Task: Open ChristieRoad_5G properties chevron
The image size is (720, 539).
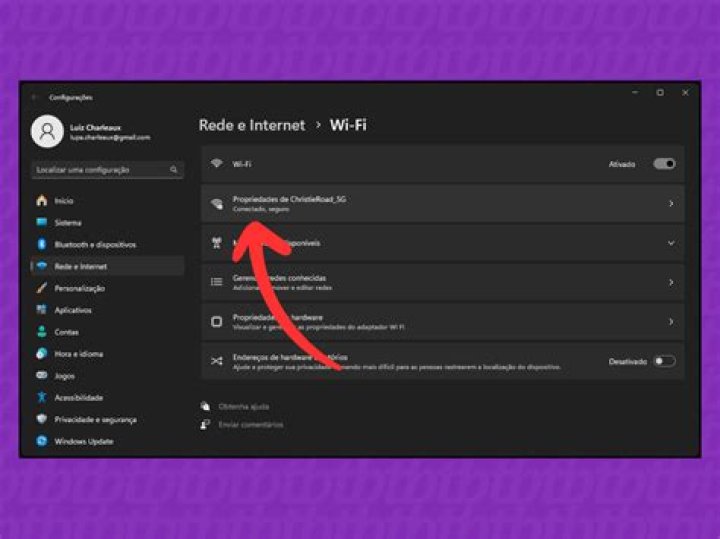Action: tap(670, 204)
